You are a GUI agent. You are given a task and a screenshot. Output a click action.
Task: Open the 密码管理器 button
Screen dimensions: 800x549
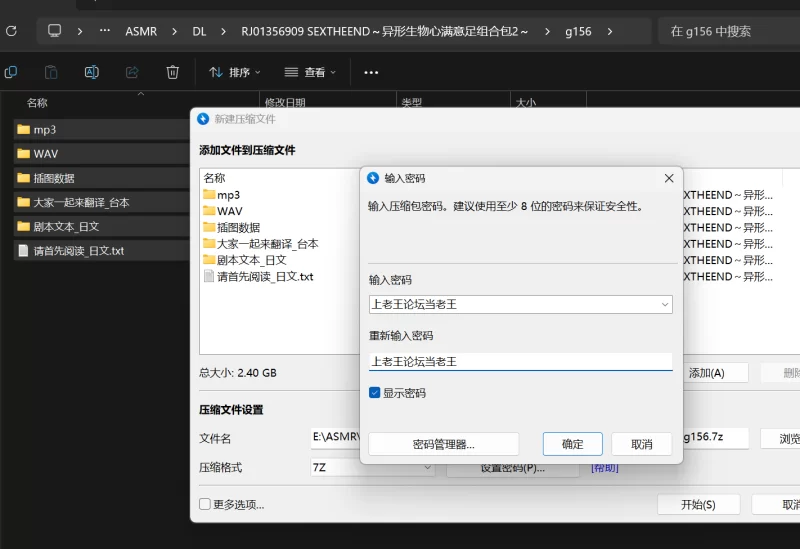click(443, 444)
